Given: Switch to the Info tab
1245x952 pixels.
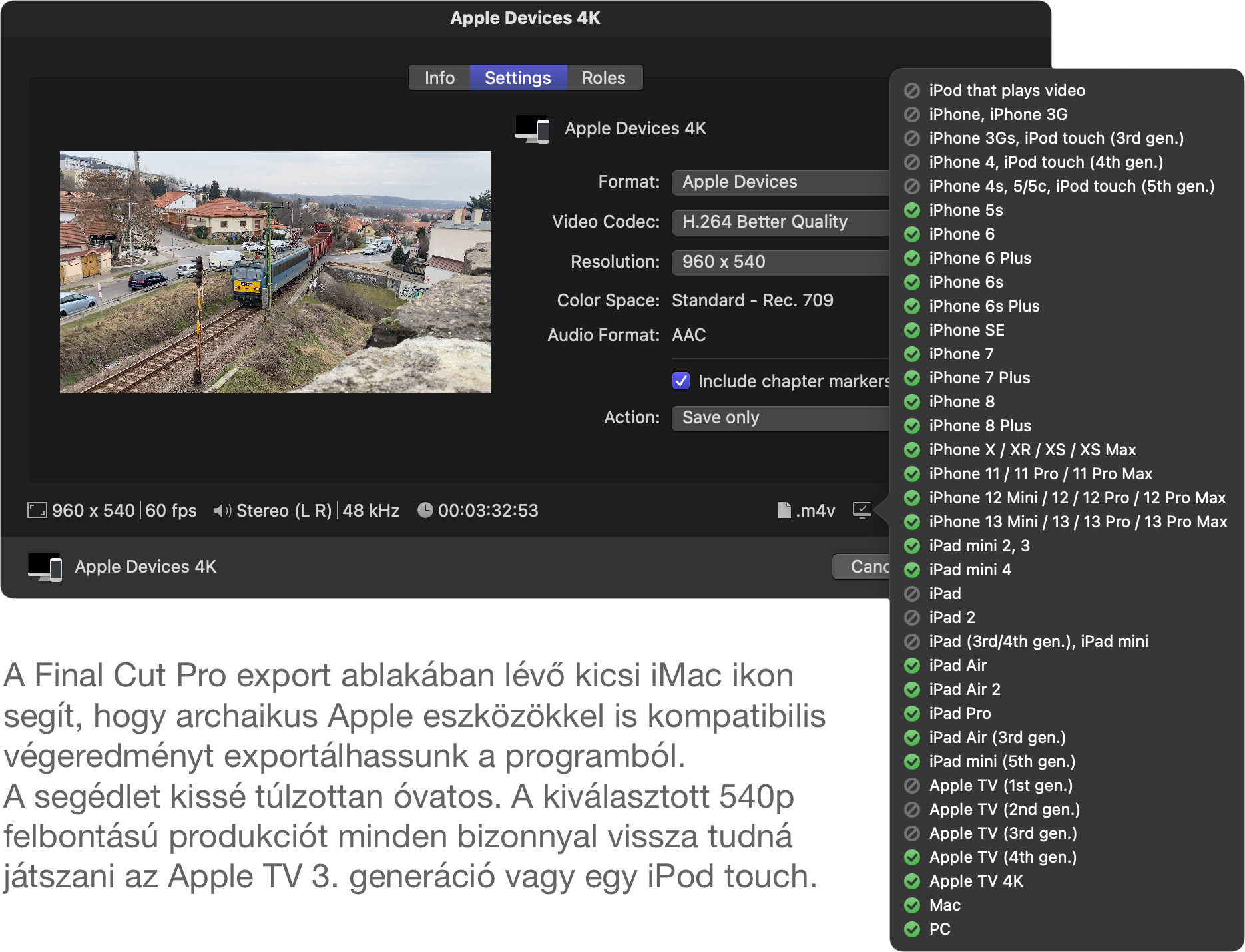Looking at the screenshot, I should coord(439,78).
